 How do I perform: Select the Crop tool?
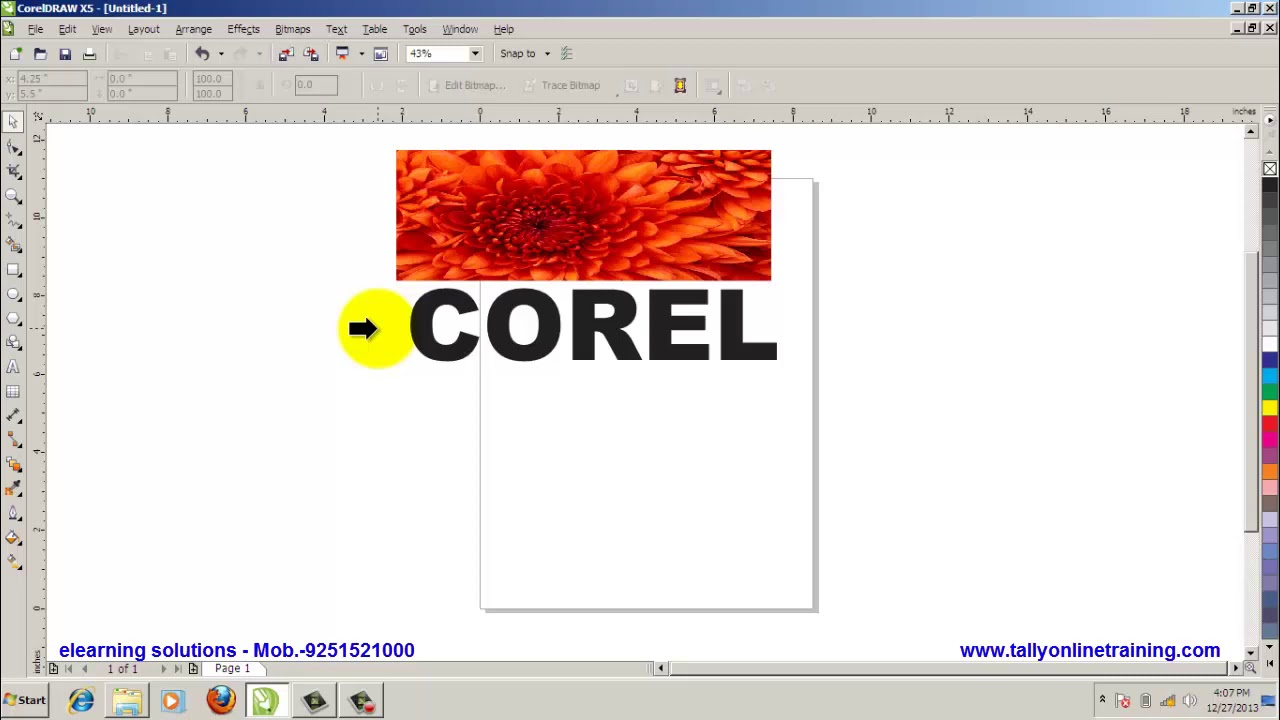point(13,171)
